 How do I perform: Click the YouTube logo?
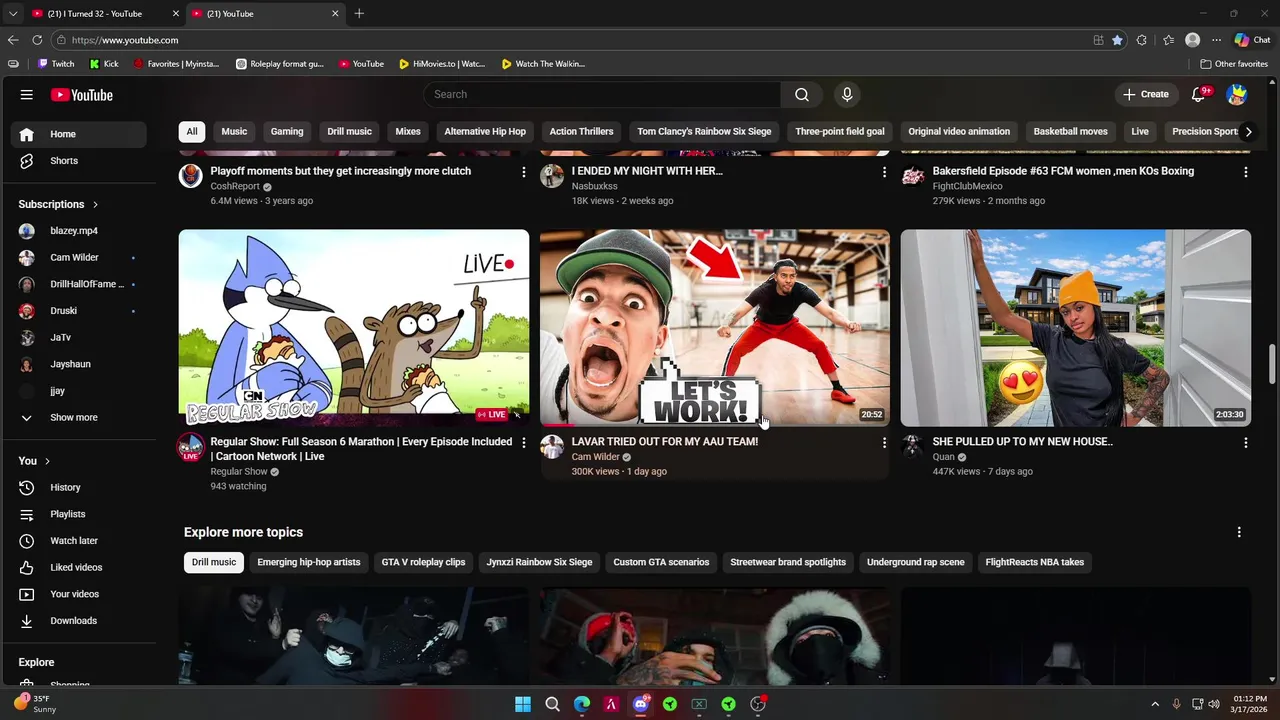pyautogui.click(x=82, y=95)
